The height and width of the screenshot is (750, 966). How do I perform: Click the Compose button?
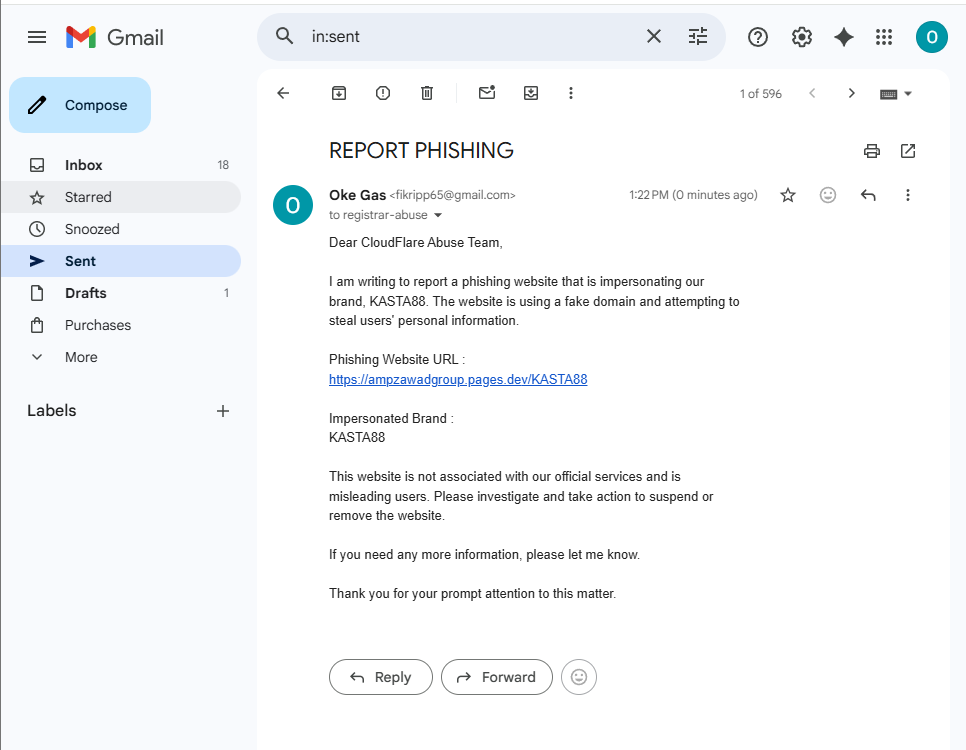(x=80, y=105)
